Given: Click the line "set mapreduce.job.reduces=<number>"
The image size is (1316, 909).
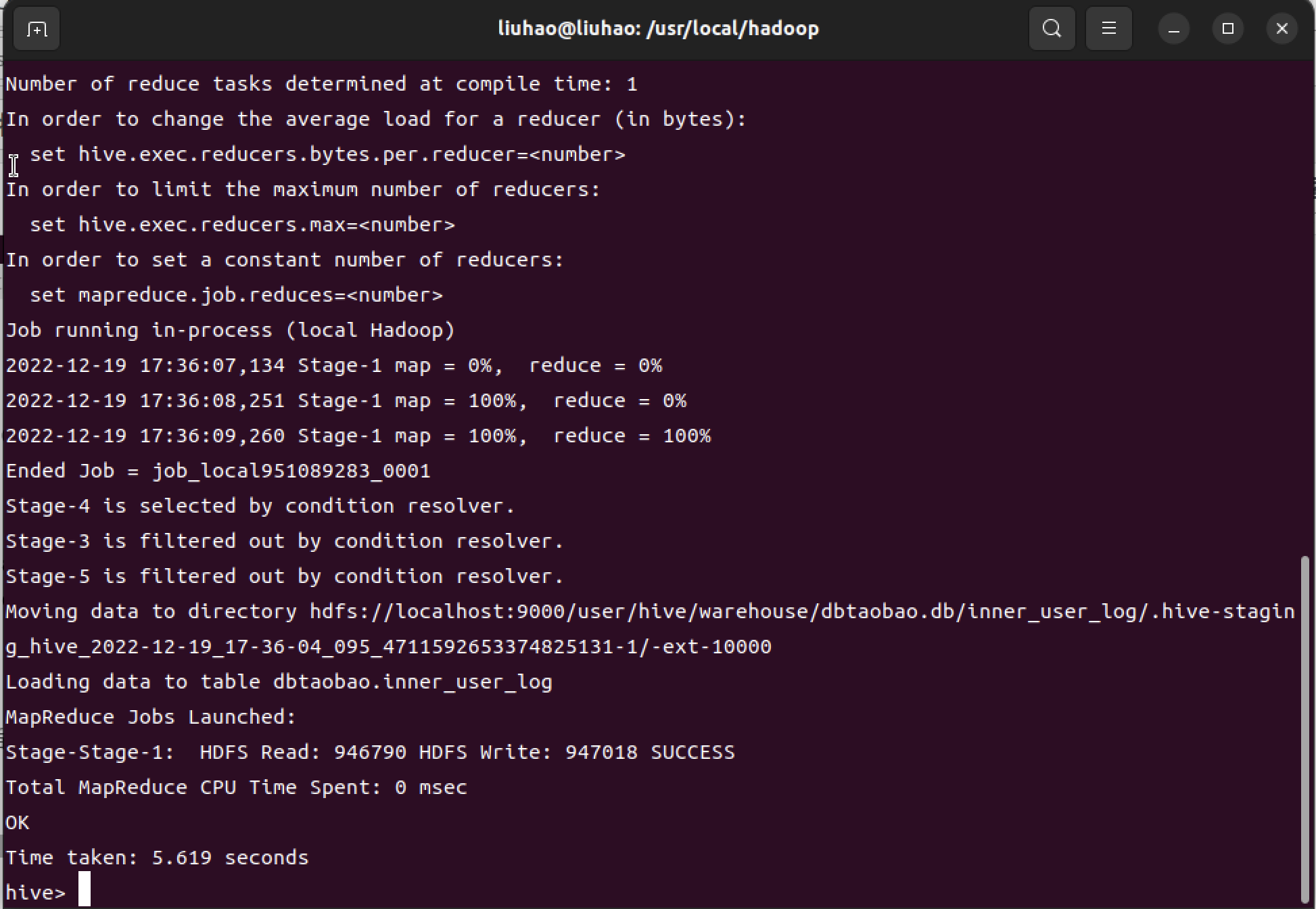Looking at the screenshot, I should 236,295.
